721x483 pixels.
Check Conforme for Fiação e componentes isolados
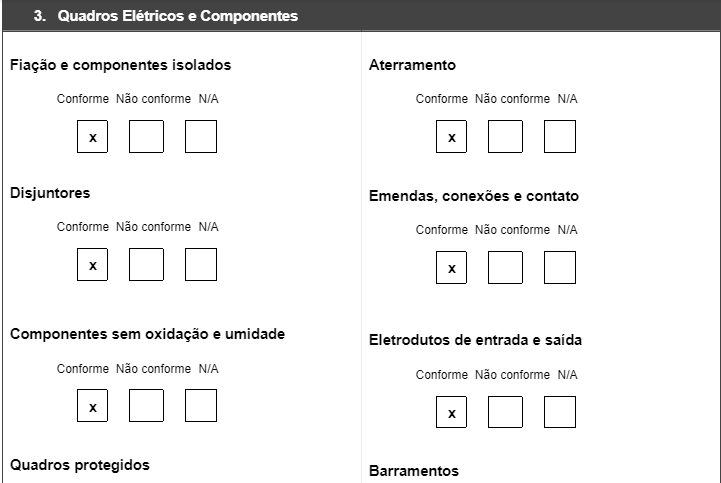[93, 137]
